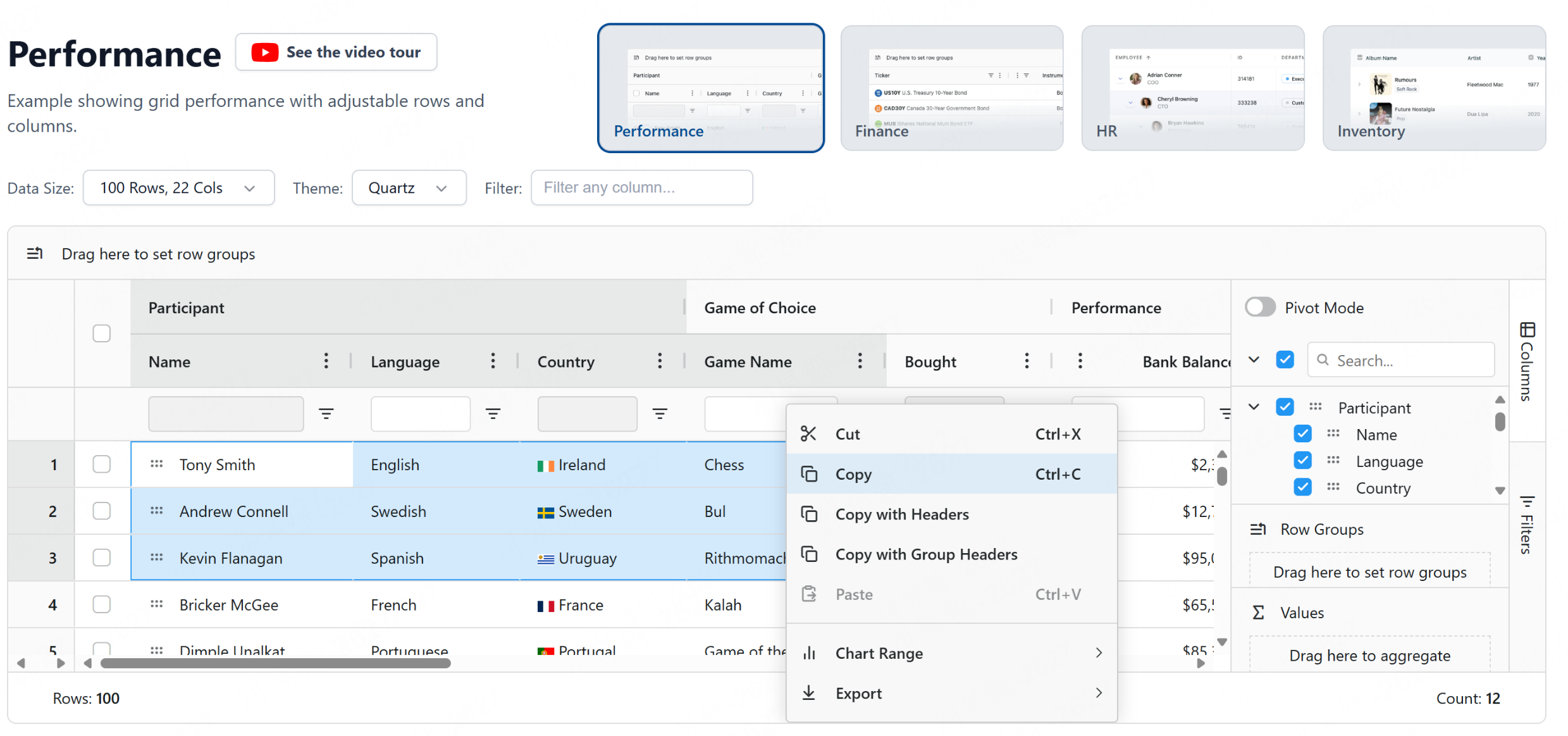Open the Data Size dropdown
The image size is (1568, 736).
(x=178, y=188)
